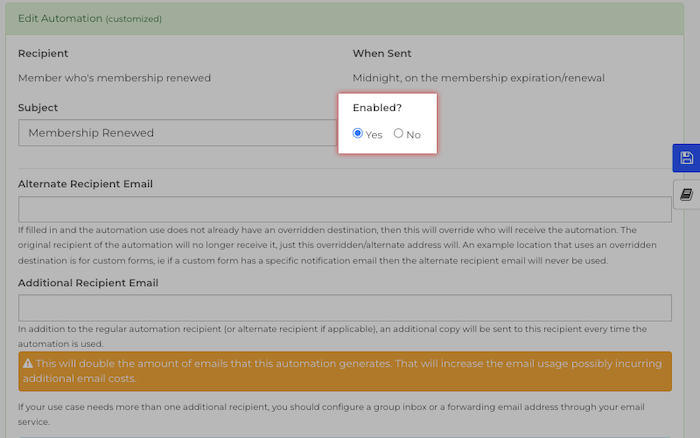The image size is (700, 438).
Task: Click the 'Midnight, on the membership expiration/renewal' text
Action: point(478,78)
